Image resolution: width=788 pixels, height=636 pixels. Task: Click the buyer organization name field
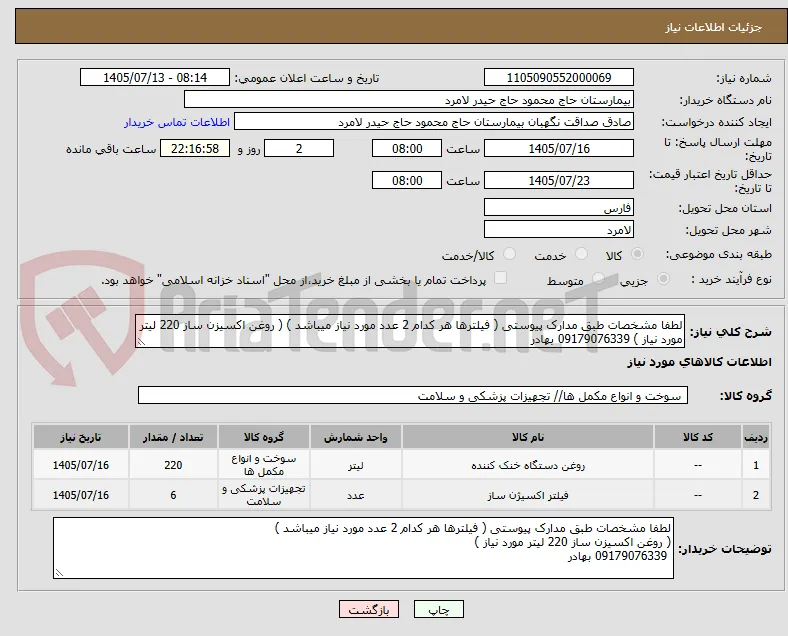[x=409, y=99]
